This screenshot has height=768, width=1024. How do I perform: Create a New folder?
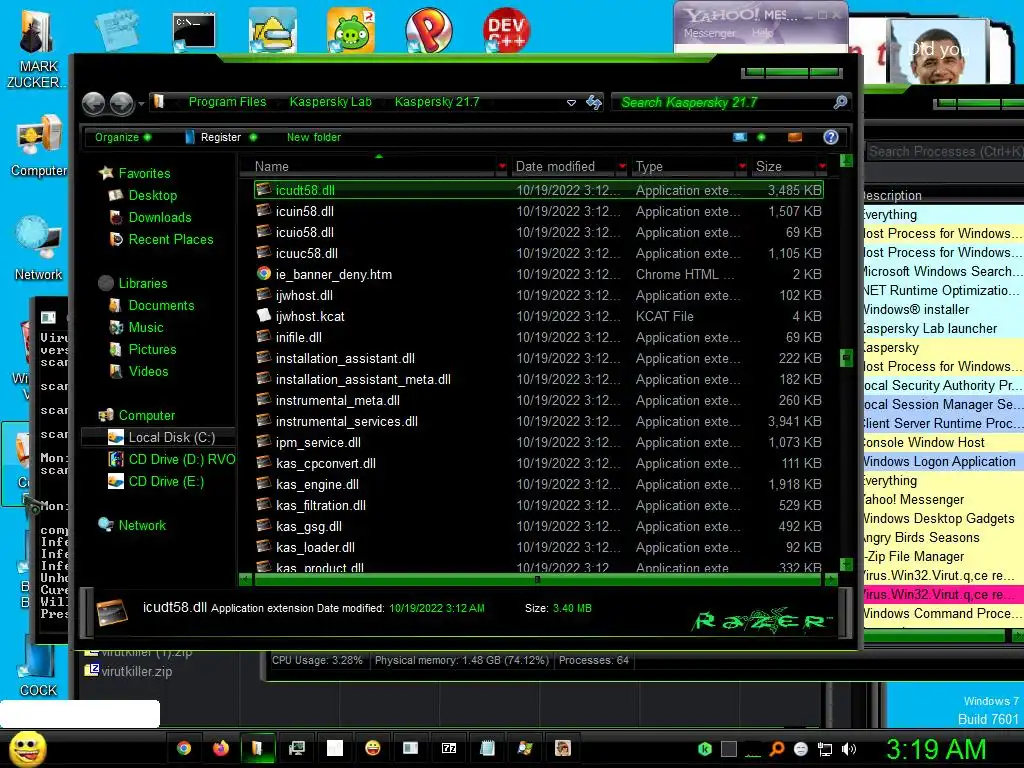pos(313,137)
